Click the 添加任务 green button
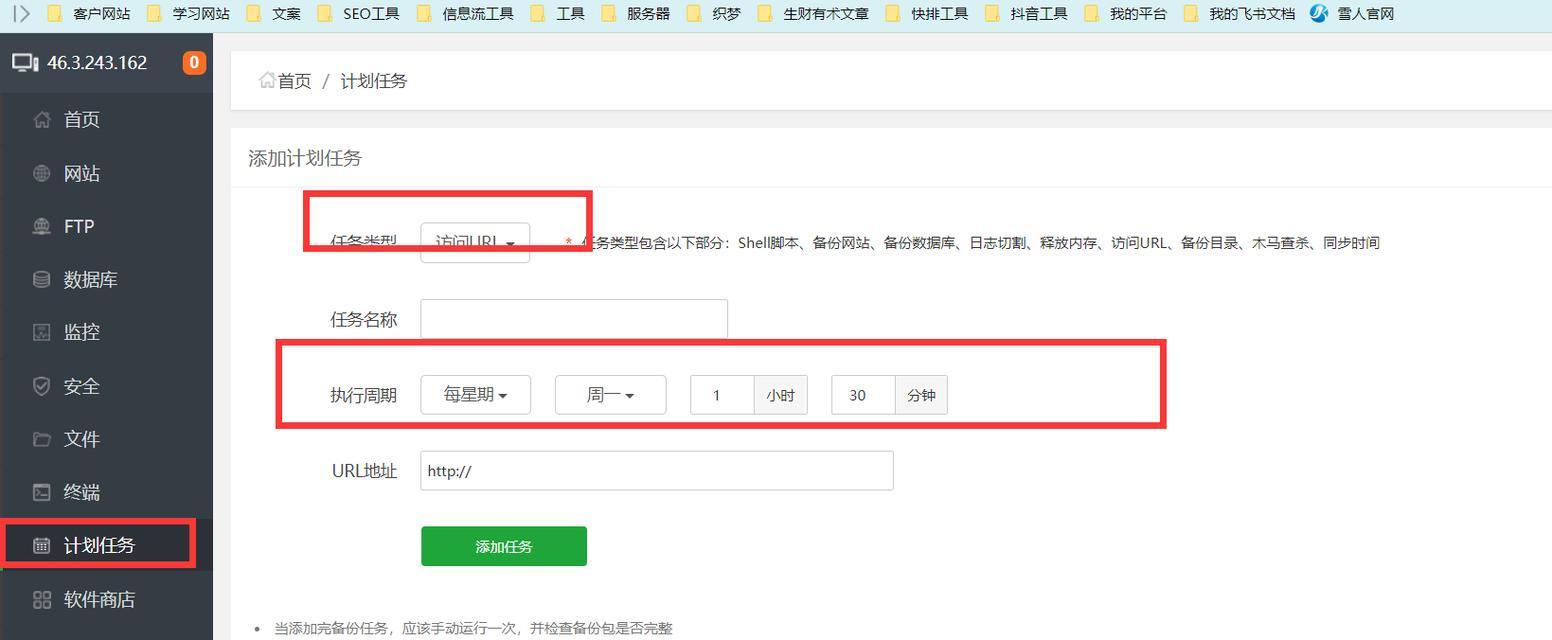The height and width of the screenshot is (640, 1552). 503,546
